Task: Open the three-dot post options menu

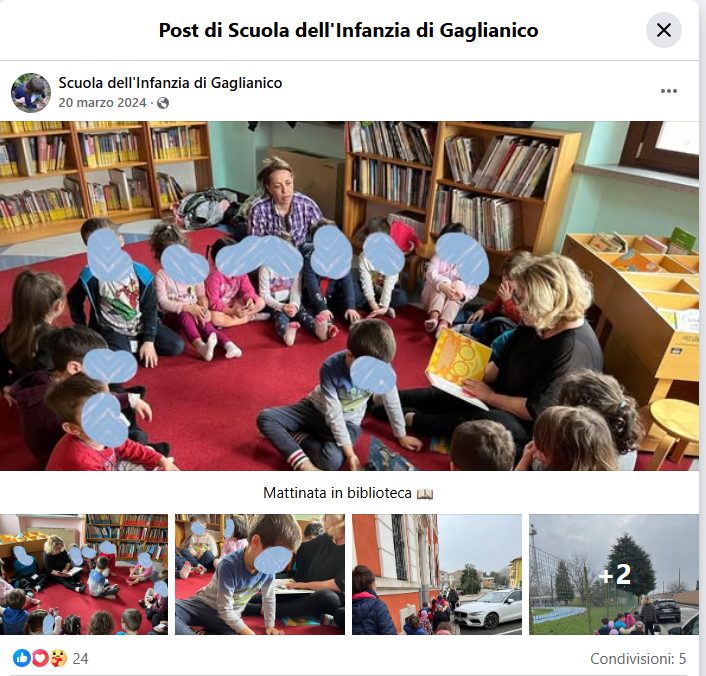Action: (x=668, y=91)
